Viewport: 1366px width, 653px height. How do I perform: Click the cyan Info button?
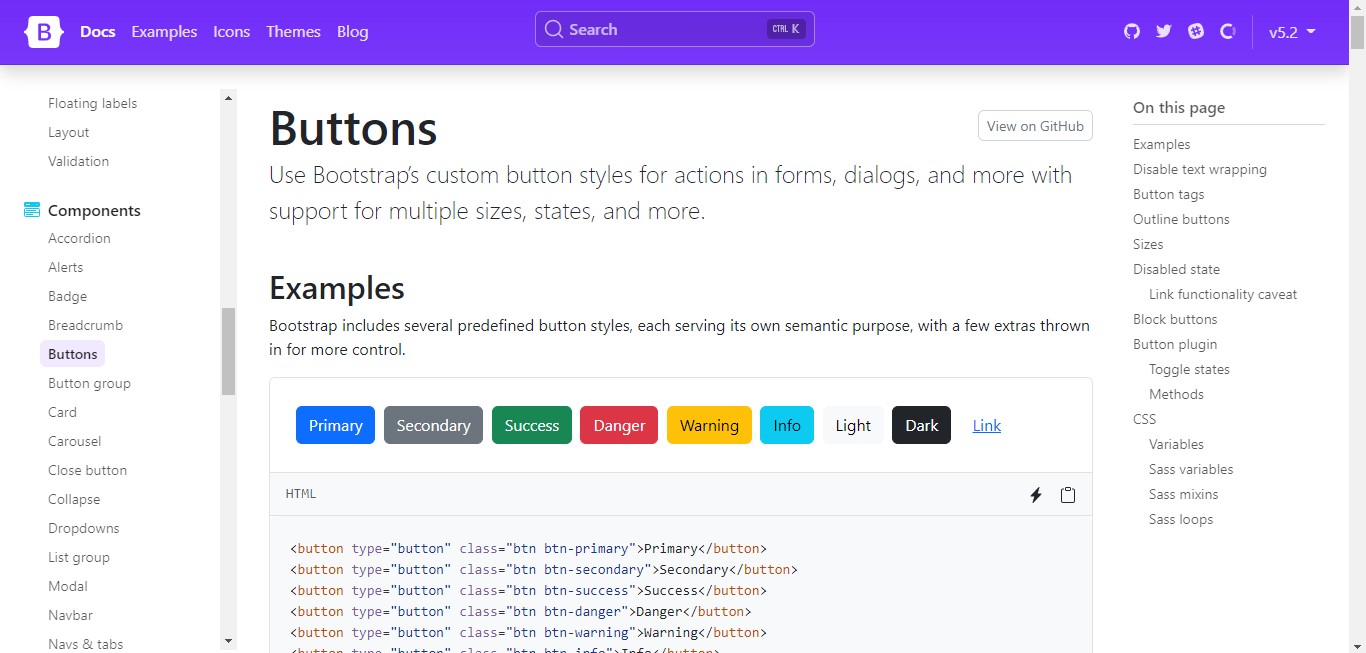[787, 425]
